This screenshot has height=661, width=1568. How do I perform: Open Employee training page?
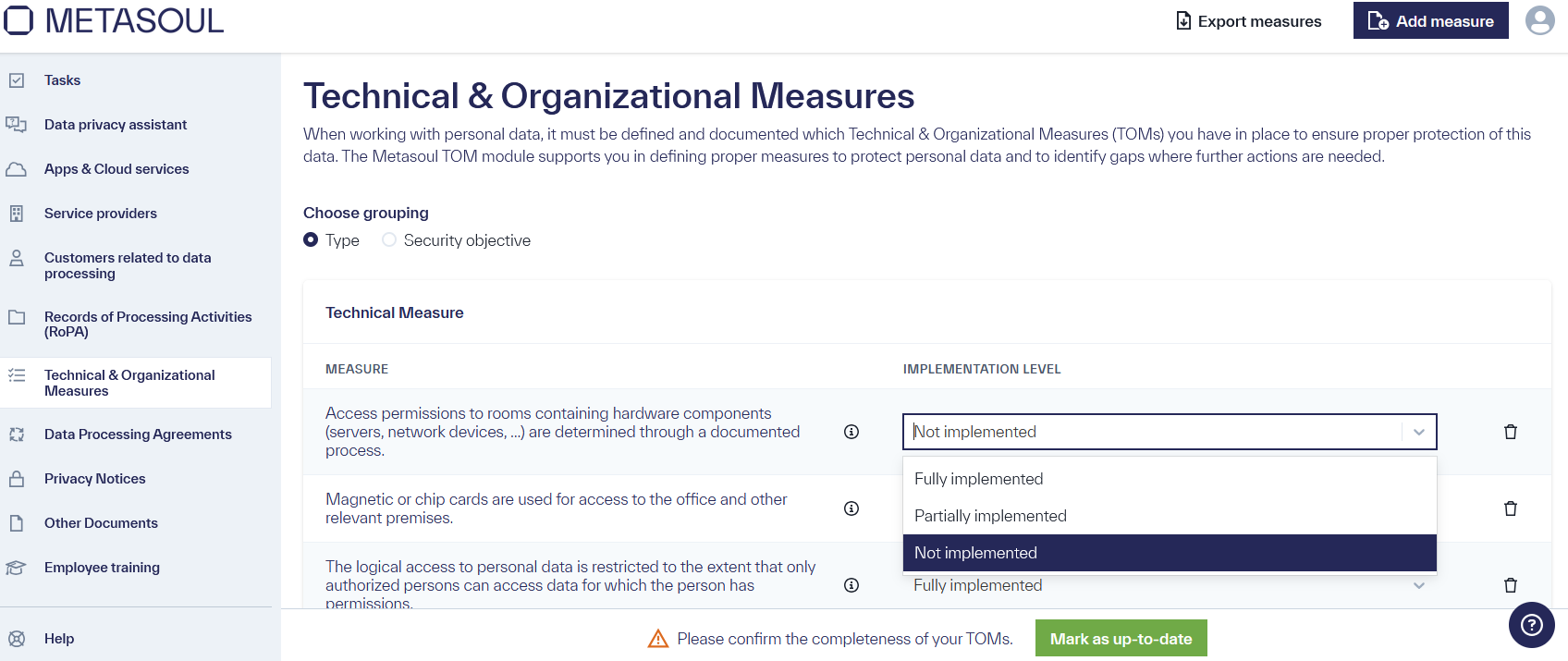click(102, 568)
